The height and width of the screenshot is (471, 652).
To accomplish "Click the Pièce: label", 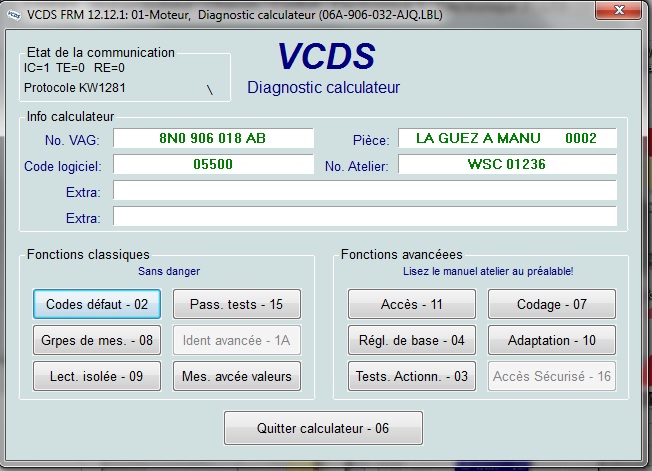I will 371,141.
